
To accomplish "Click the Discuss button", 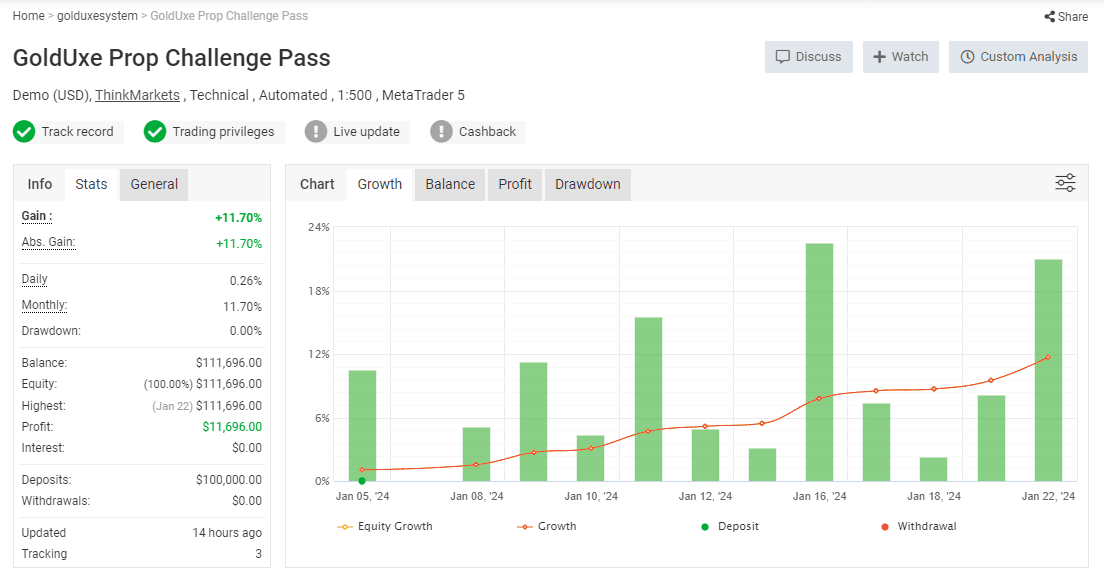I will pos(808,57).
